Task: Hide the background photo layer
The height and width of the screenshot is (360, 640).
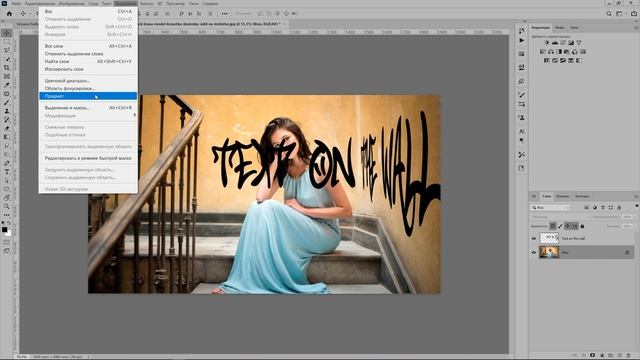Action: click(533, 253)
